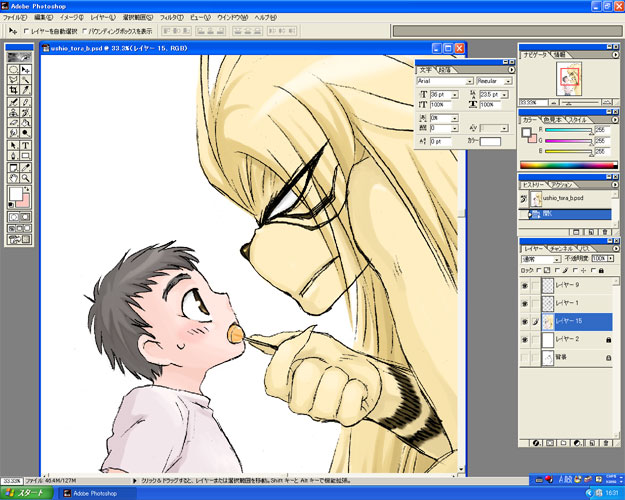Switch to the チャンネル (Channels) tab
625x500 pixels.
(562, 248)
